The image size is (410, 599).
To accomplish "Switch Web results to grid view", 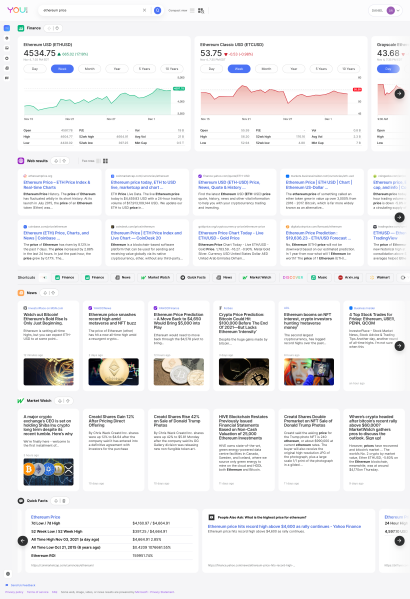I will click(105, 161).
